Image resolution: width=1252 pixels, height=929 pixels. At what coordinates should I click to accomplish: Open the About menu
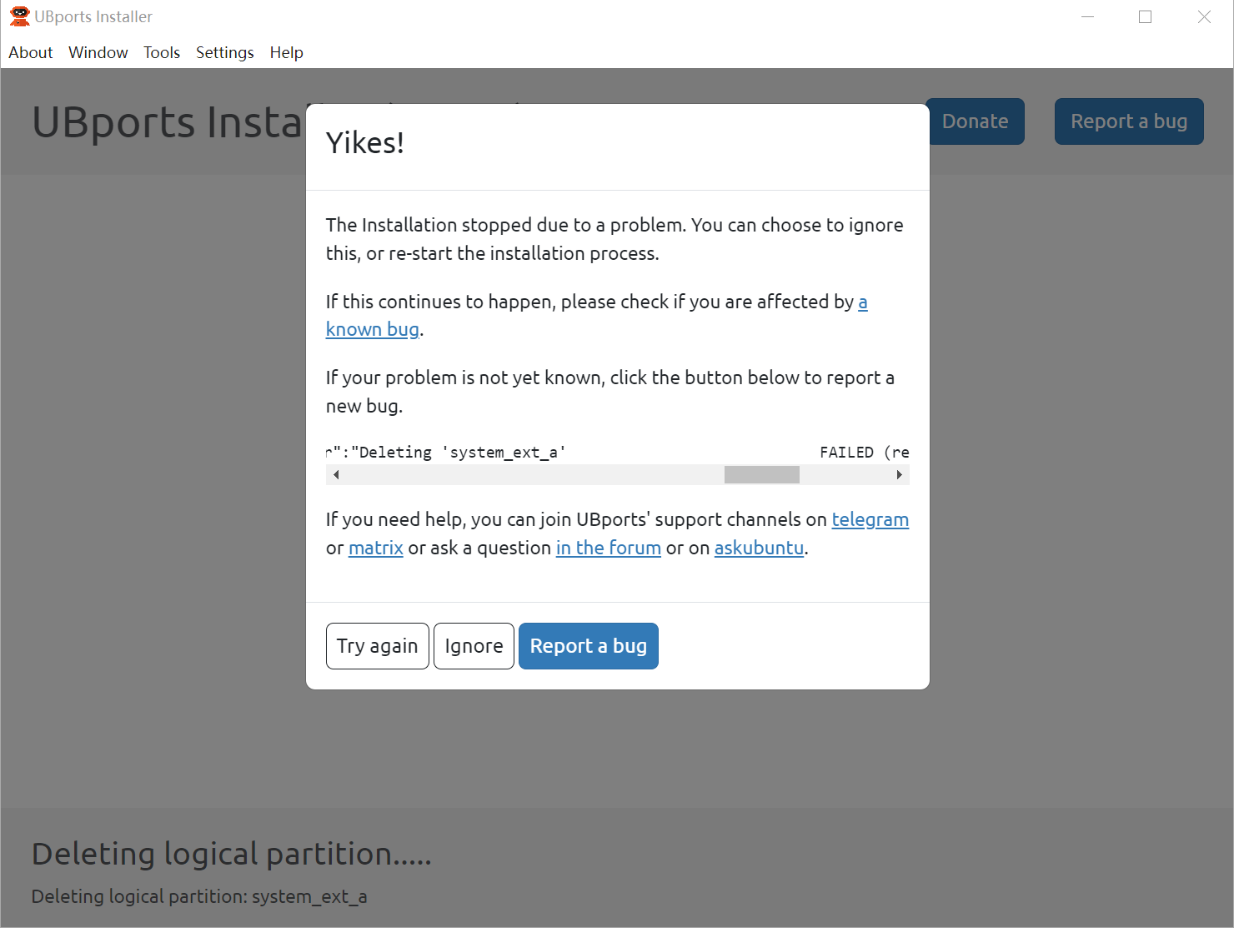click(x=31, y=52)
